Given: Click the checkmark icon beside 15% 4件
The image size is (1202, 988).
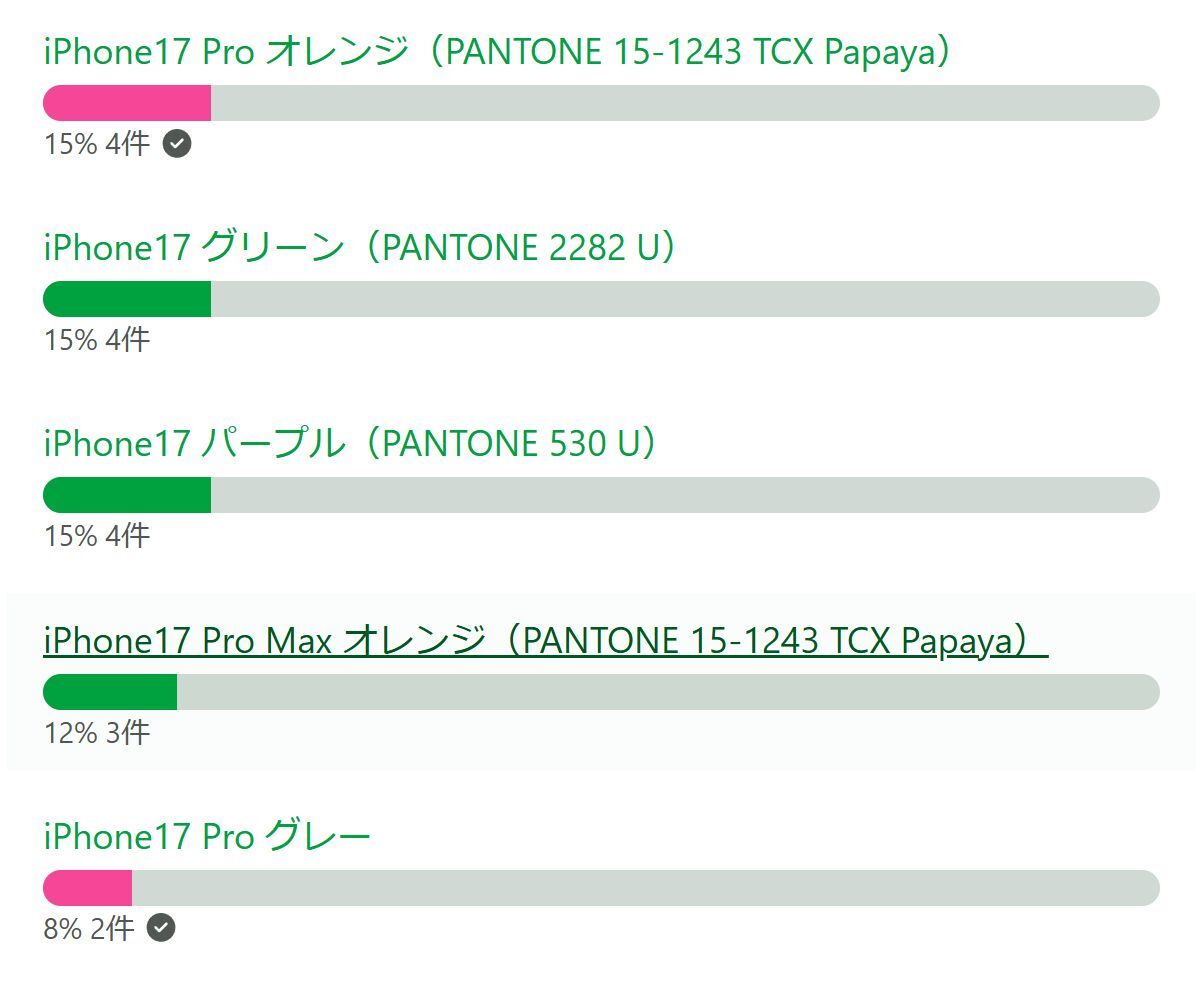Looking at the screenshot, I should [x=177, y=144].
